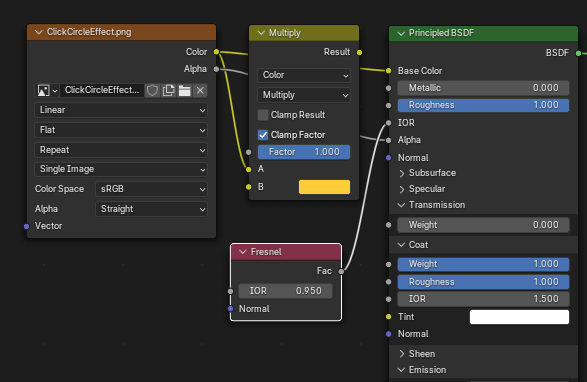Click the image node Alpha output socket
This screenshot has width=587, height=382.
point(216,69)
